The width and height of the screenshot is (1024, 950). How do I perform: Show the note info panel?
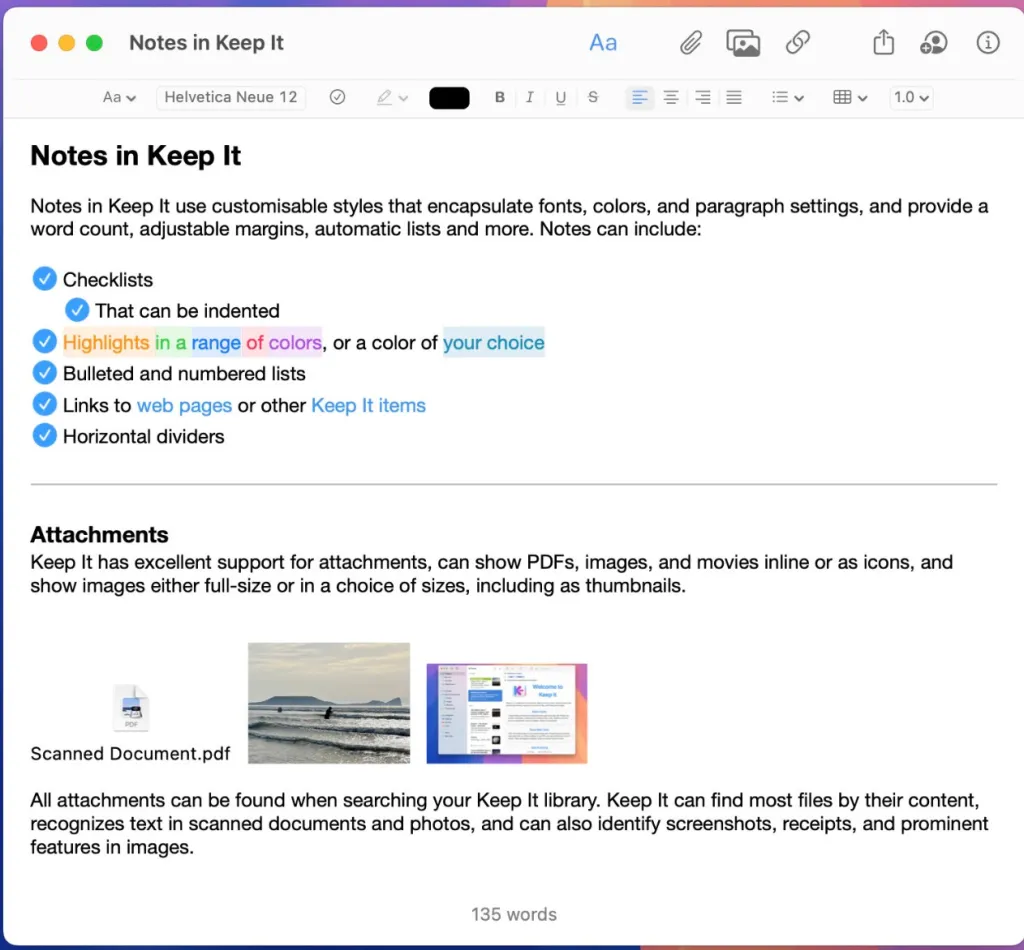987,42
